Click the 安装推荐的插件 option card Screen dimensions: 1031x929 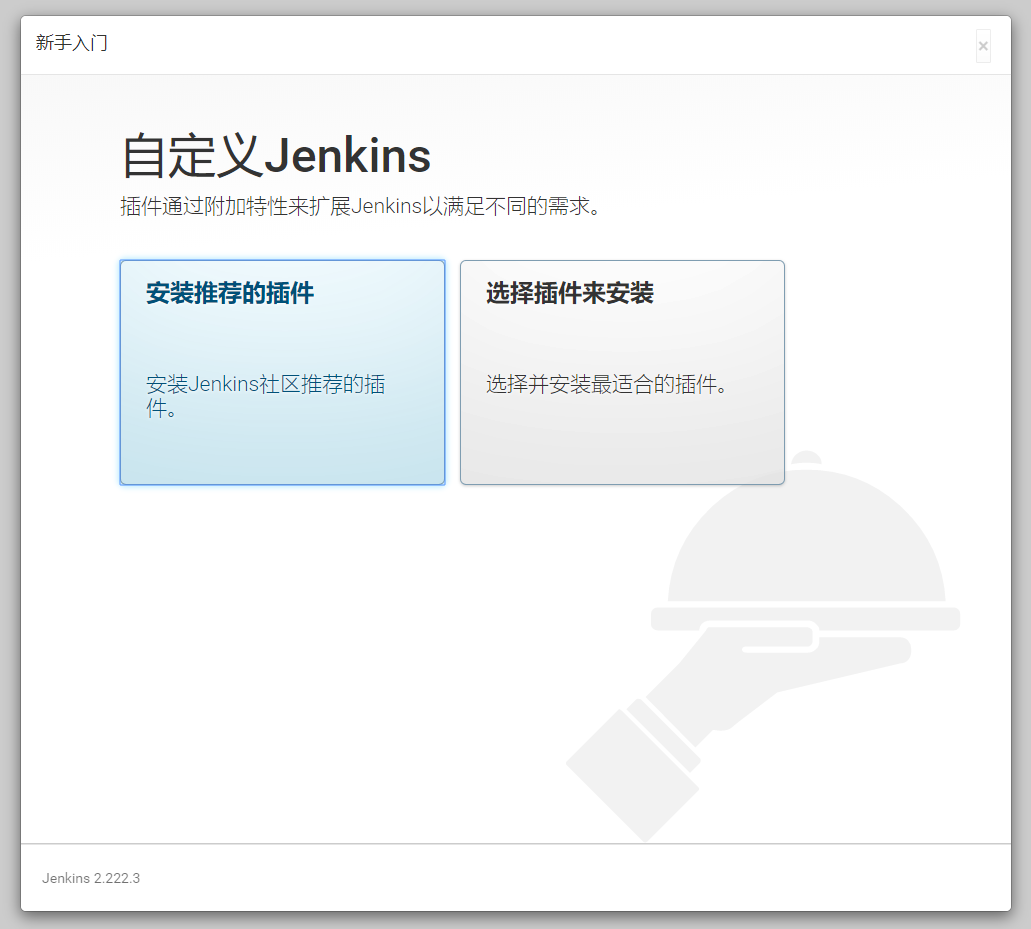pyautogui.click(x=282, y=373)
